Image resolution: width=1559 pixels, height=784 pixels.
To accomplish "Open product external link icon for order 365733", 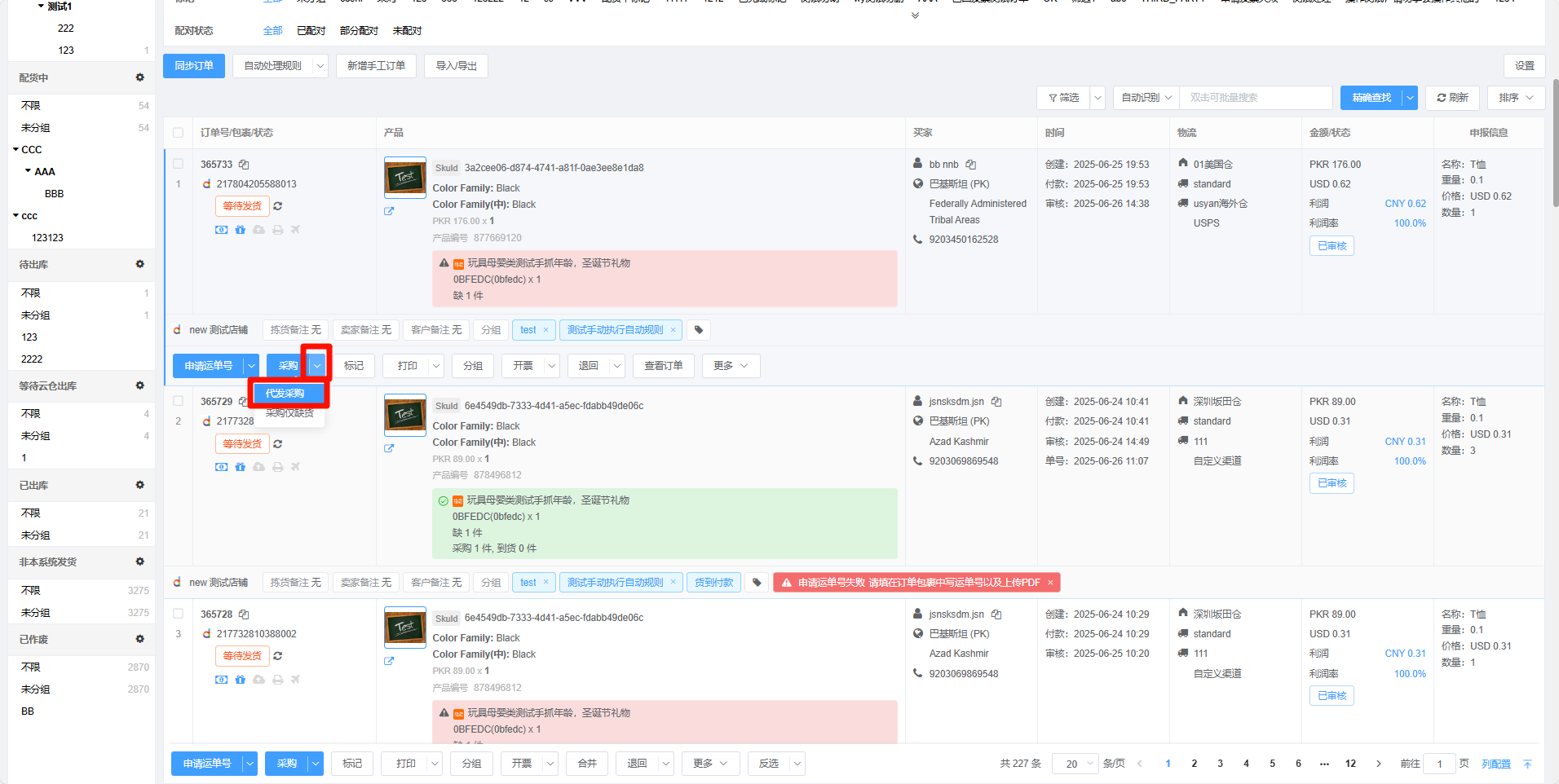I will [x=389, y=211].
